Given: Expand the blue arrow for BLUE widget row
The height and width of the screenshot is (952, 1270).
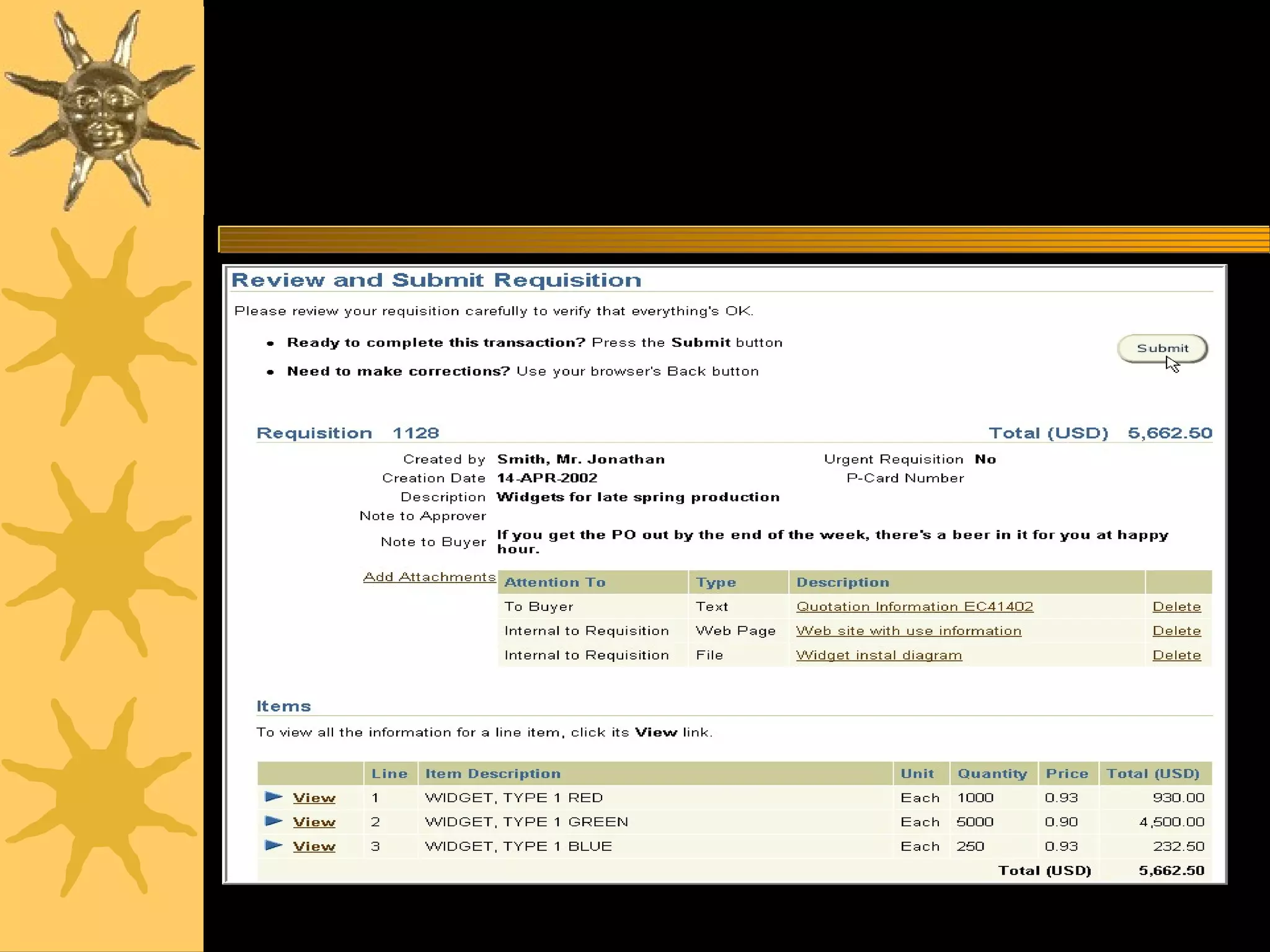Looking at the screenshot, I should 273,845.
